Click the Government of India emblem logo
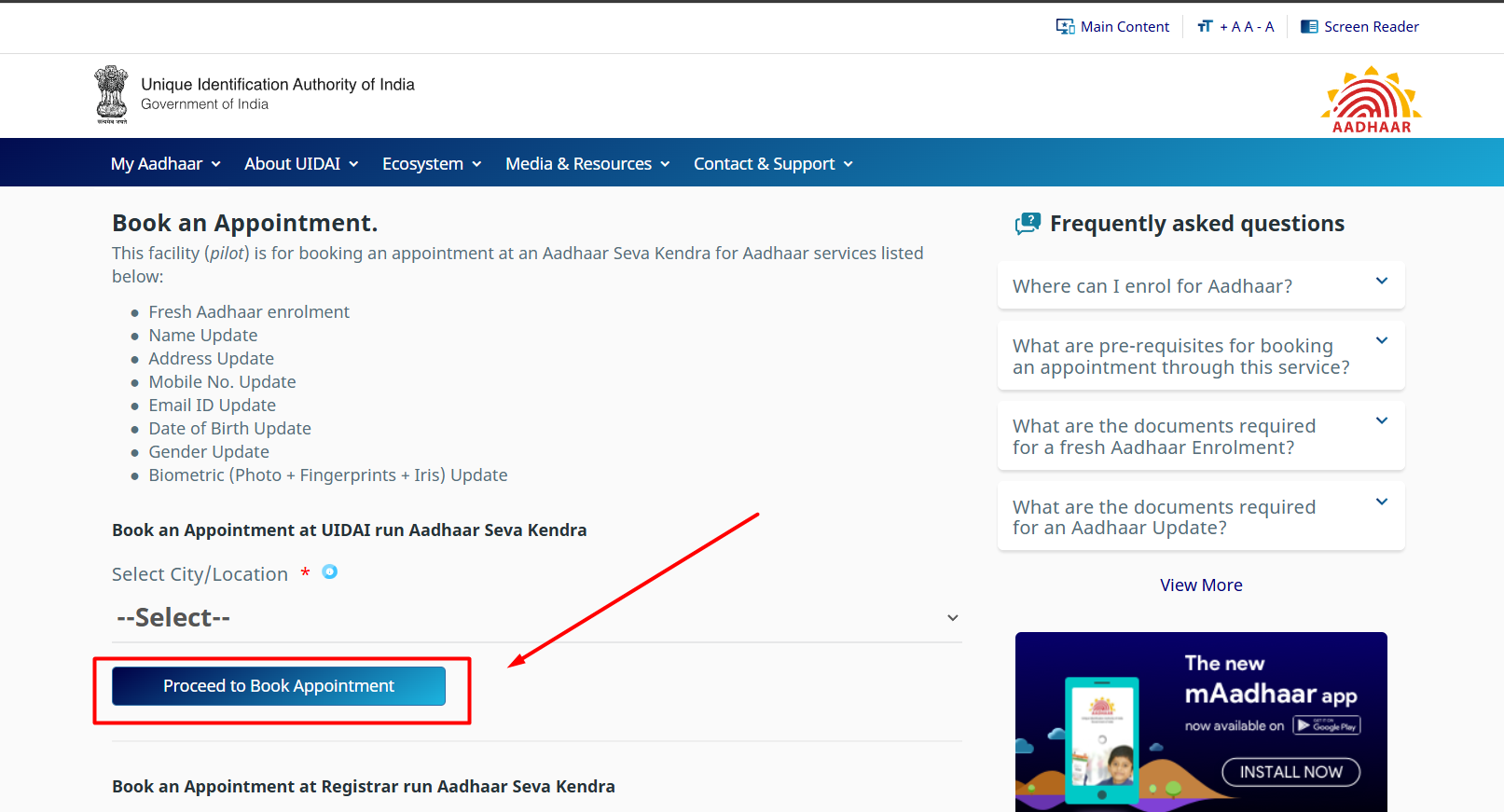1504x812 pixels. pyautogui.click(x=111, y=94)
